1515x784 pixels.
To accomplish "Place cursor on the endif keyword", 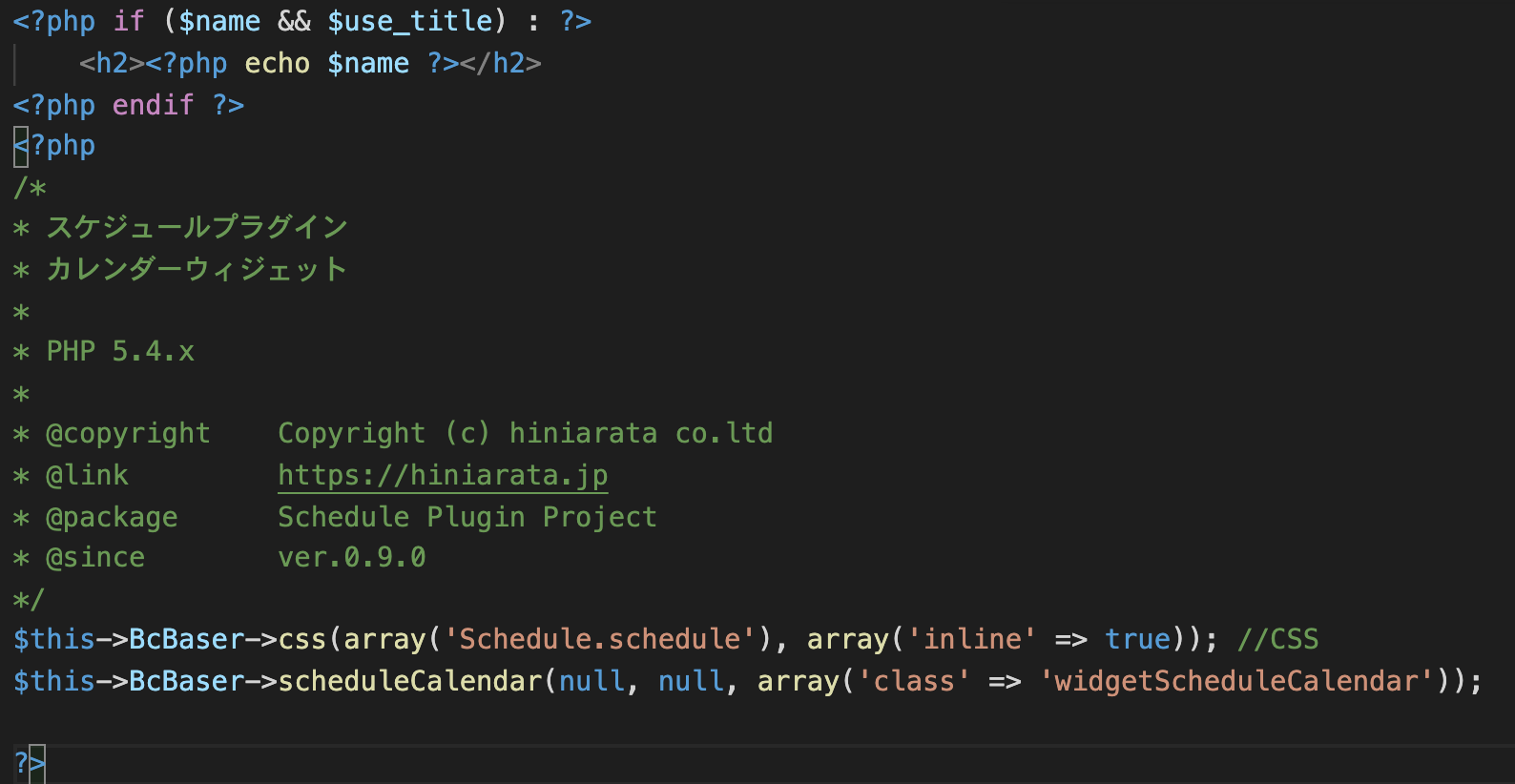I will tap(153, 105).
